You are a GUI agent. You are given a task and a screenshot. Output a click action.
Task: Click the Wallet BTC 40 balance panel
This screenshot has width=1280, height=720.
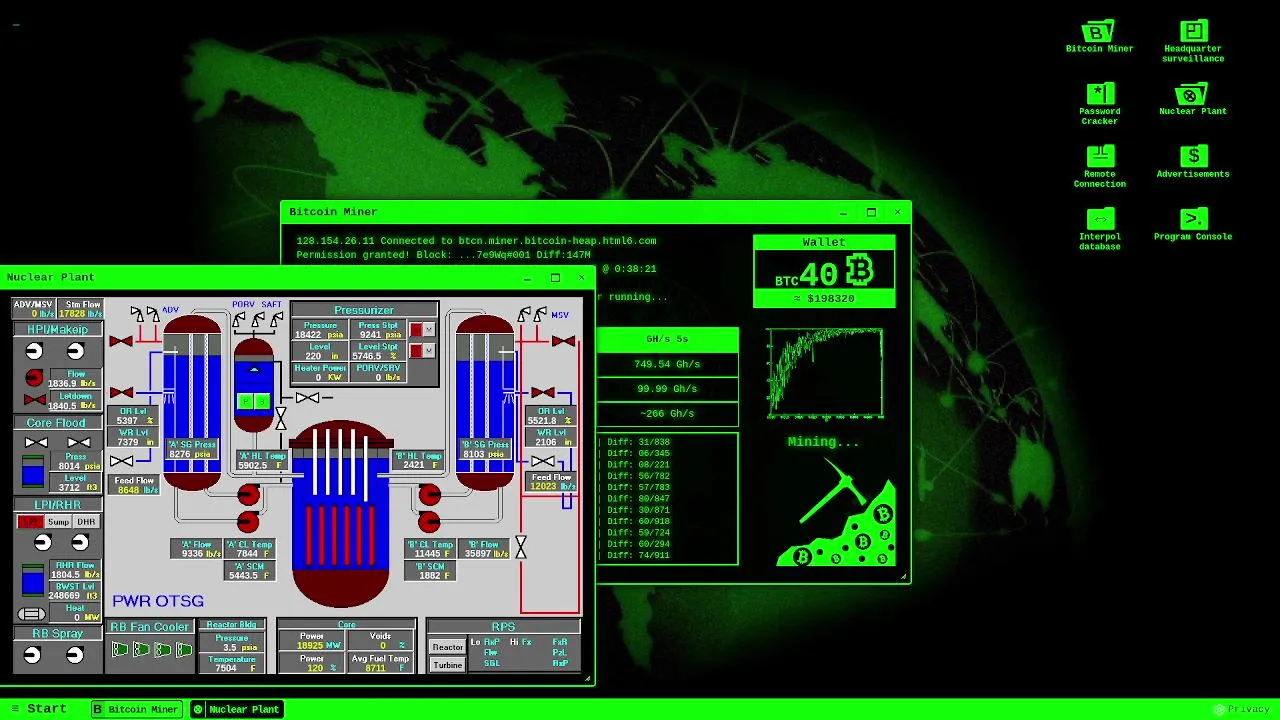coord(824,271)
